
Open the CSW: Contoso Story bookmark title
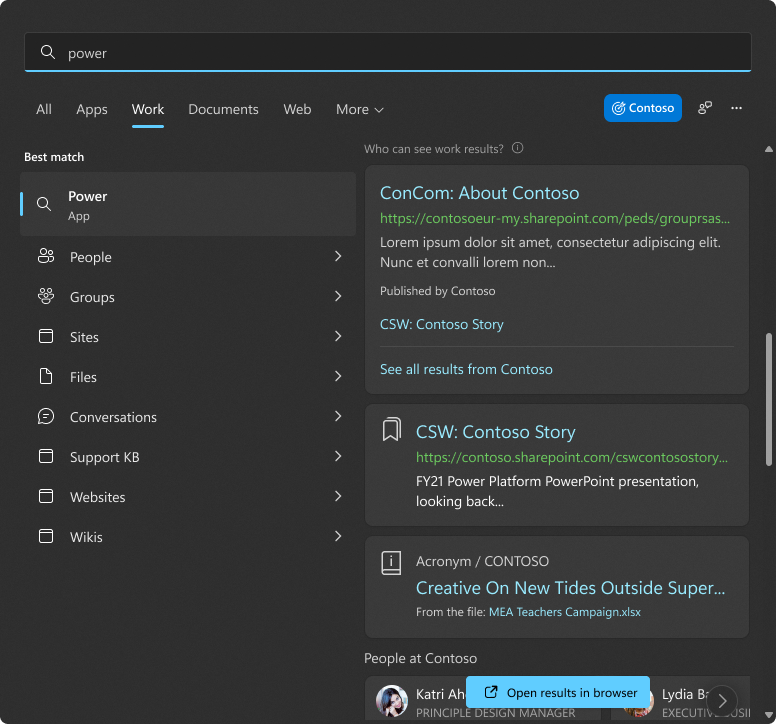point(495,432)
